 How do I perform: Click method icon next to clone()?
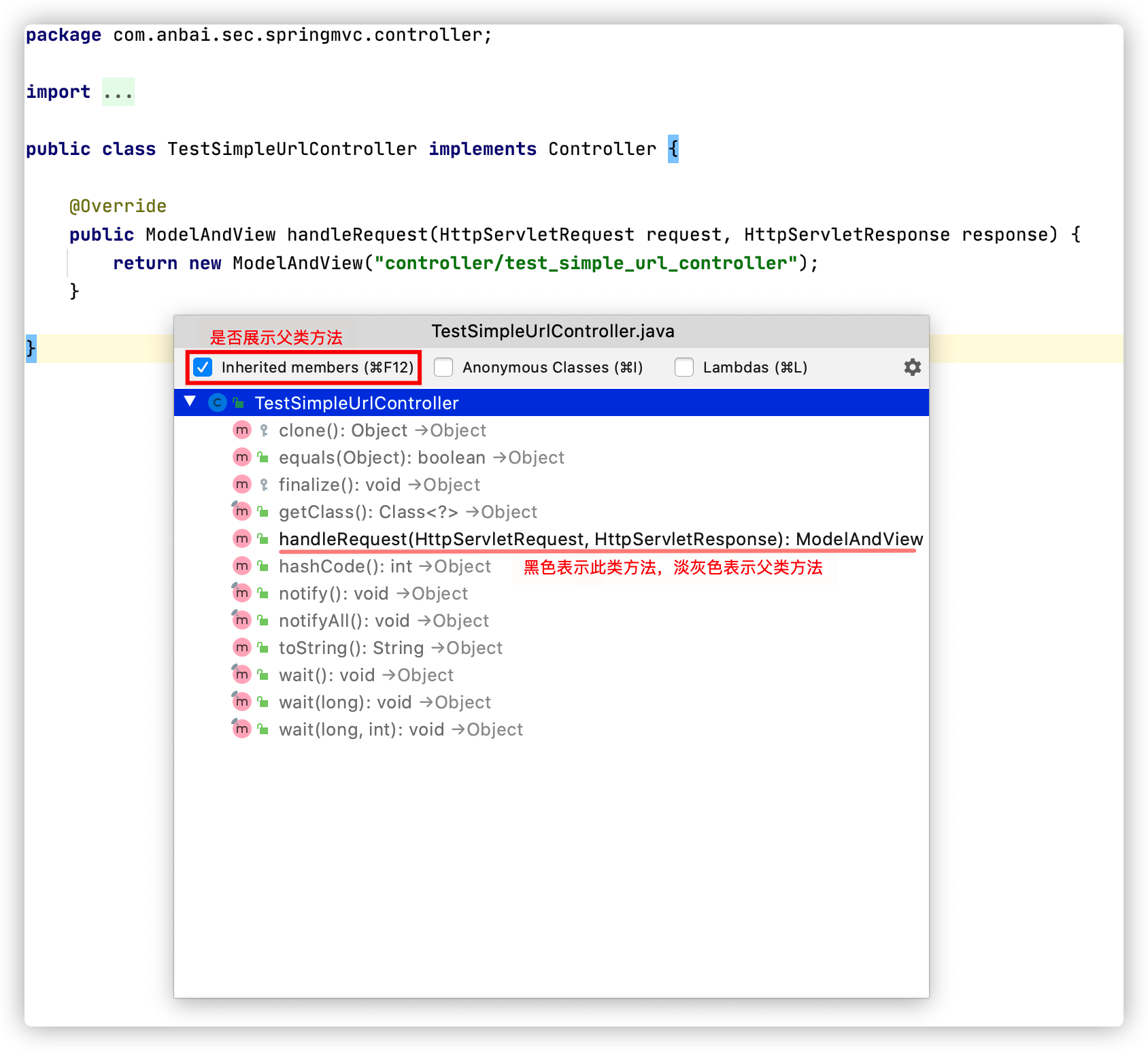242,430
